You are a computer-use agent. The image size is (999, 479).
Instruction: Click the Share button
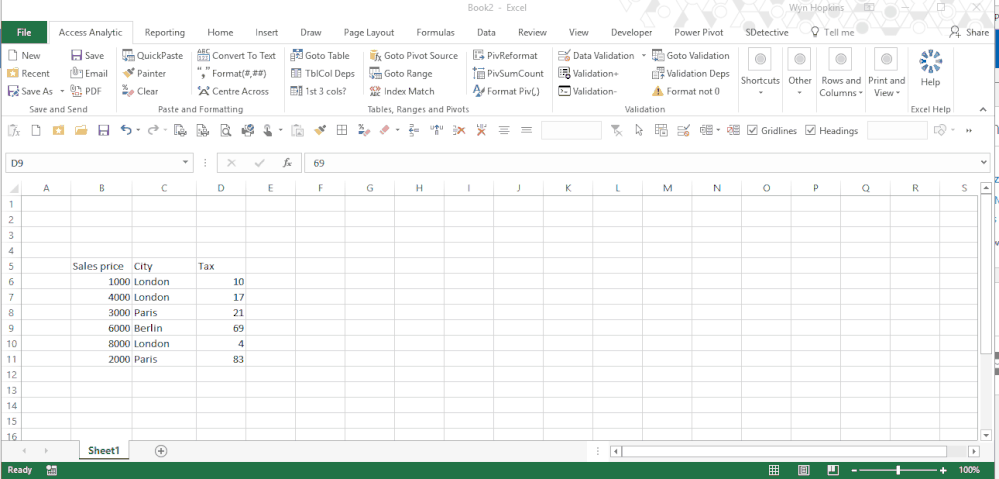[x=969, y=32]
